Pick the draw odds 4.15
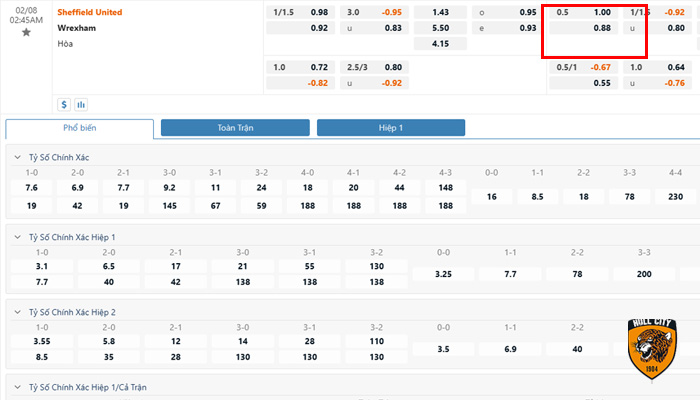Viewport: 700px width, 400px height. [x=440, y=44]
